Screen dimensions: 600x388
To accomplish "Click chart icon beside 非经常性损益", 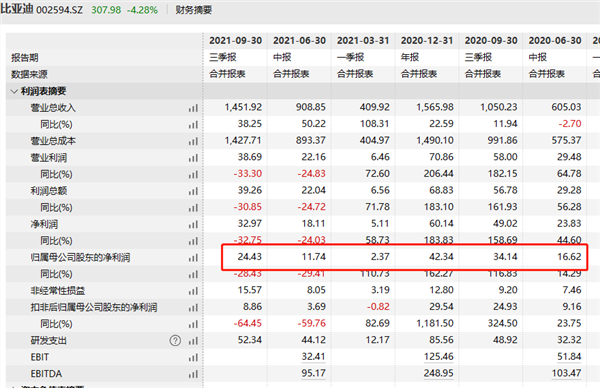I will pos(193,291).
